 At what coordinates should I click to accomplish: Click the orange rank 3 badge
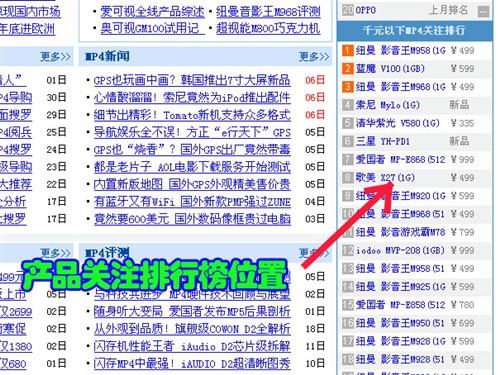point(347,87)
